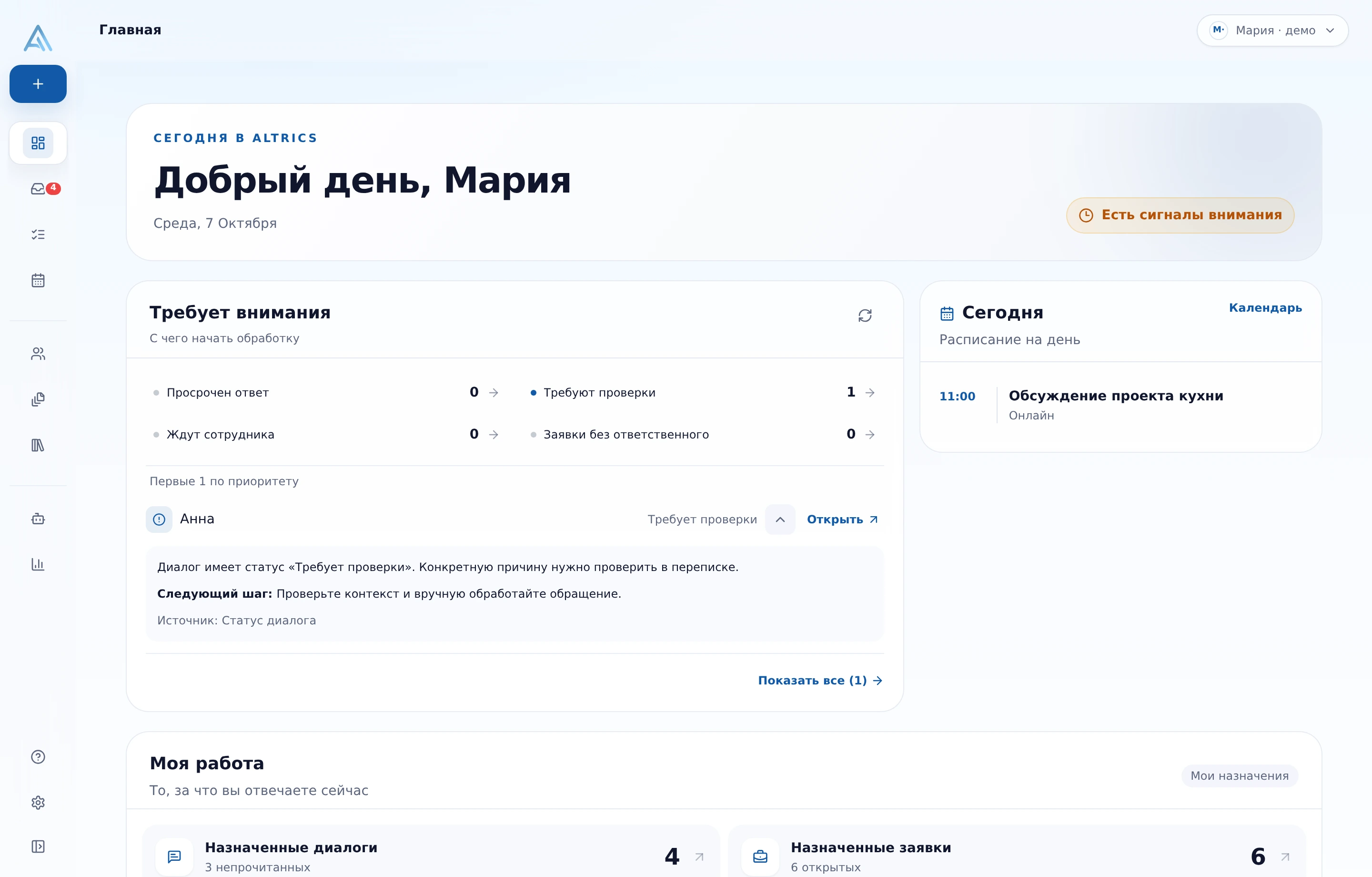Screen dimensions: 1372x877
Task: Open the contacts people icon in sidebar
Action: tap(38, 354)
